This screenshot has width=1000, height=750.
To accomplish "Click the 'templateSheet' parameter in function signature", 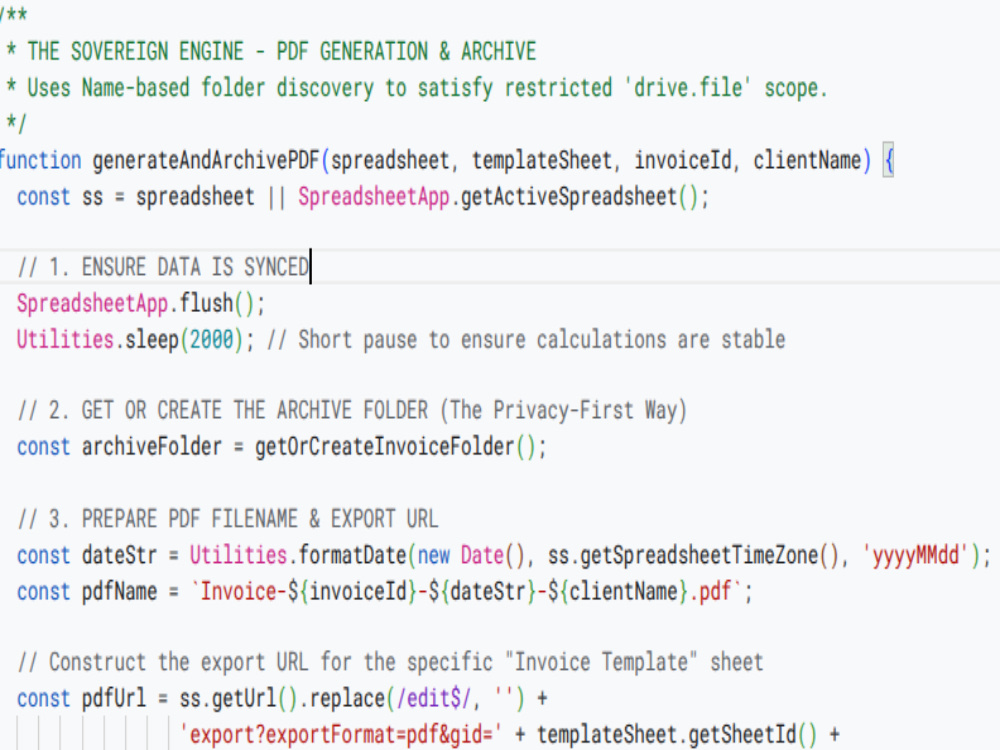I will [x=541, y=161].
